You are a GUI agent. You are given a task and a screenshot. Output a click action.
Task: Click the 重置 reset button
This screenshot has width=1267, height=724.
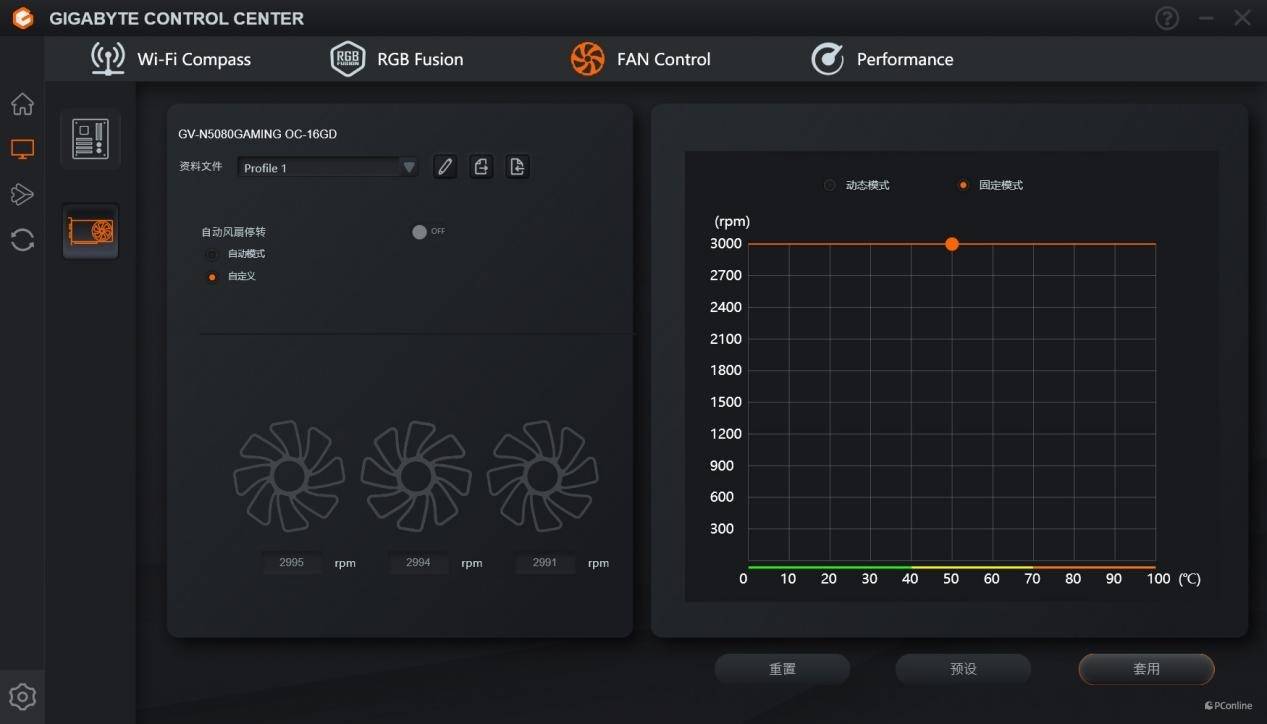click(x=782, y=669)
